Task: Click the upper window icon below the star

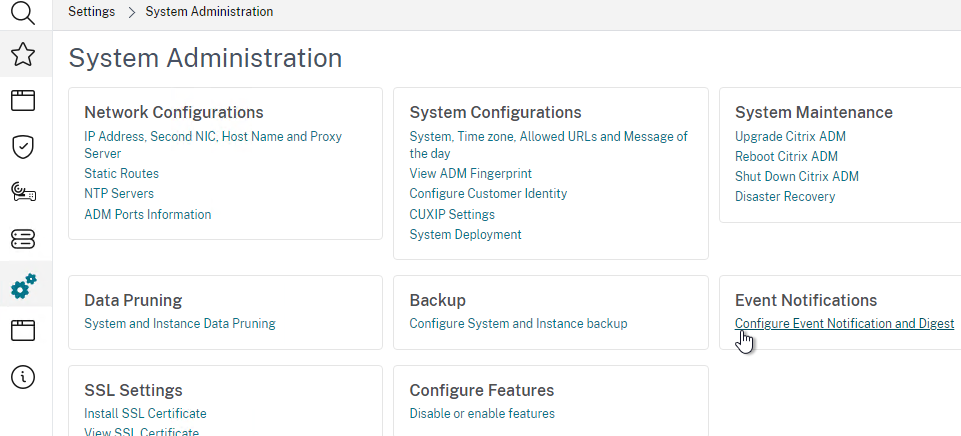Action: (x=23, y=100)
